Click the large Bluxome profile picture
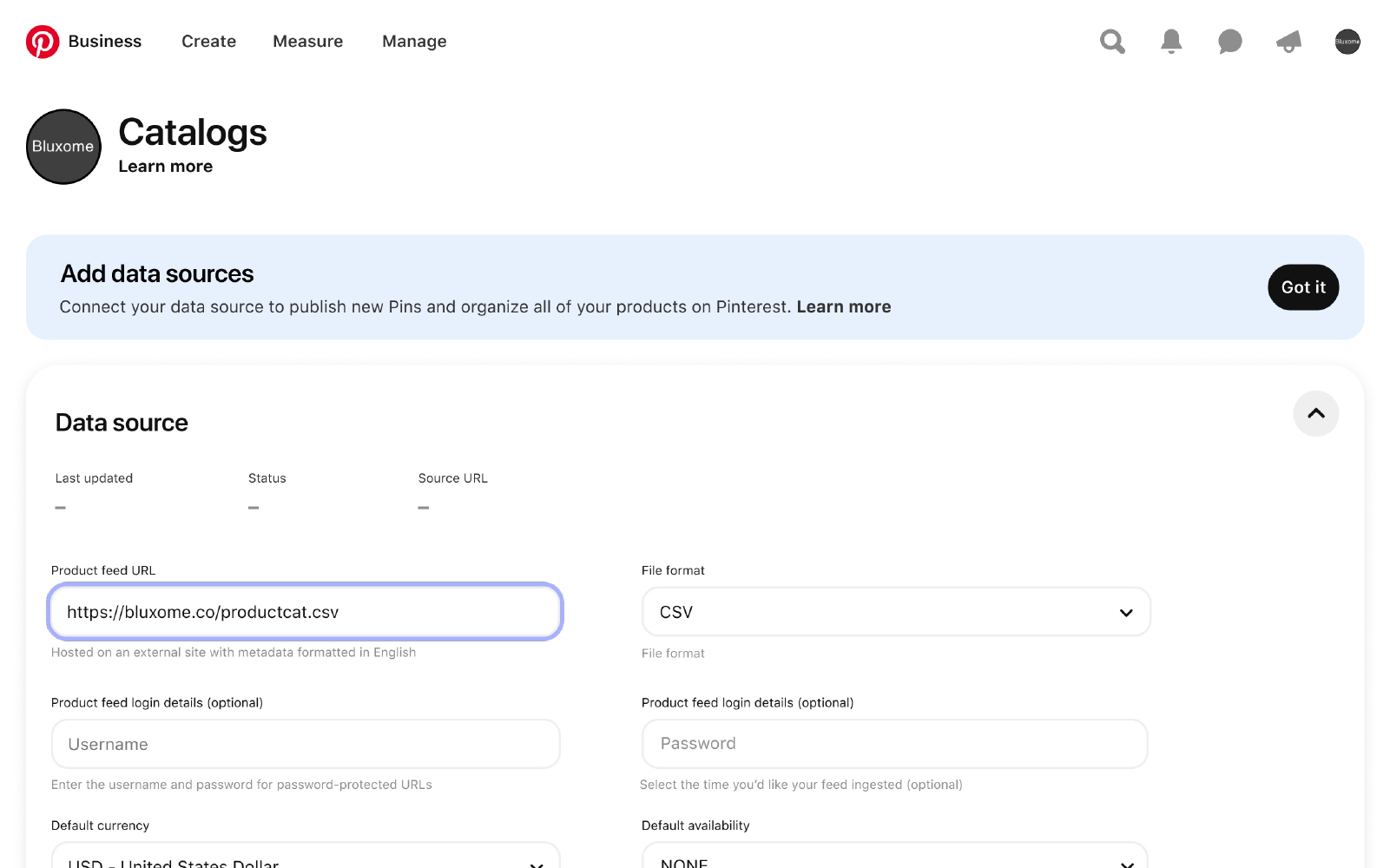The height and width of the screenshot is (868, 1390). tap(63, 147)
